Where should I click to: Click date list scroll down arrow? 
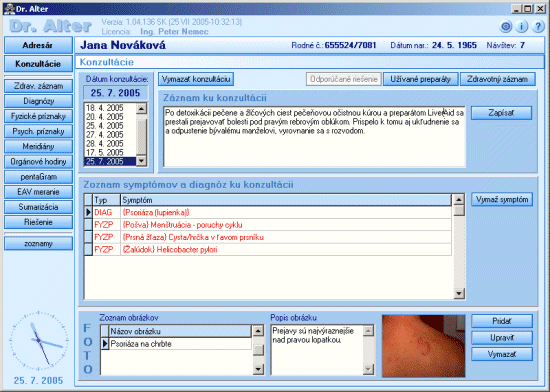(141, 161)
